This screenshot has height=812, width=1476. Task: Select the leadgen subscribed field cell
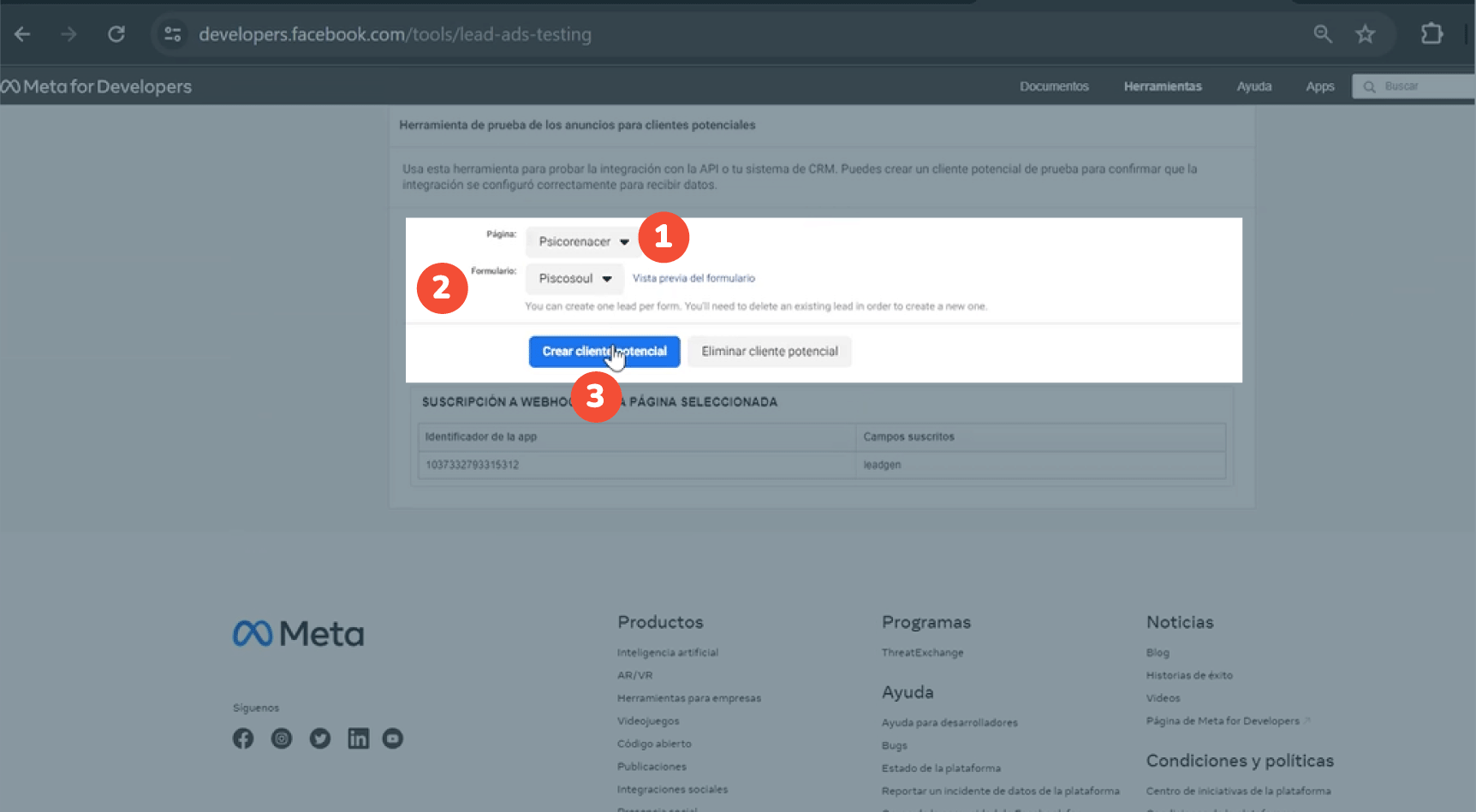coord(1041,465)
